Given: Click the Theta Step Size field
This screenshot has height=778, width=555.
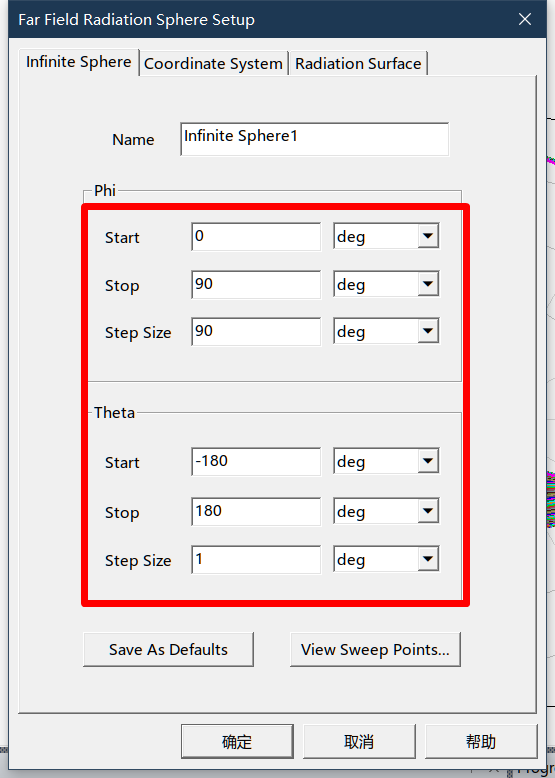Looking at the screenshot, I should pyautogui.click(x=256, y=560).
